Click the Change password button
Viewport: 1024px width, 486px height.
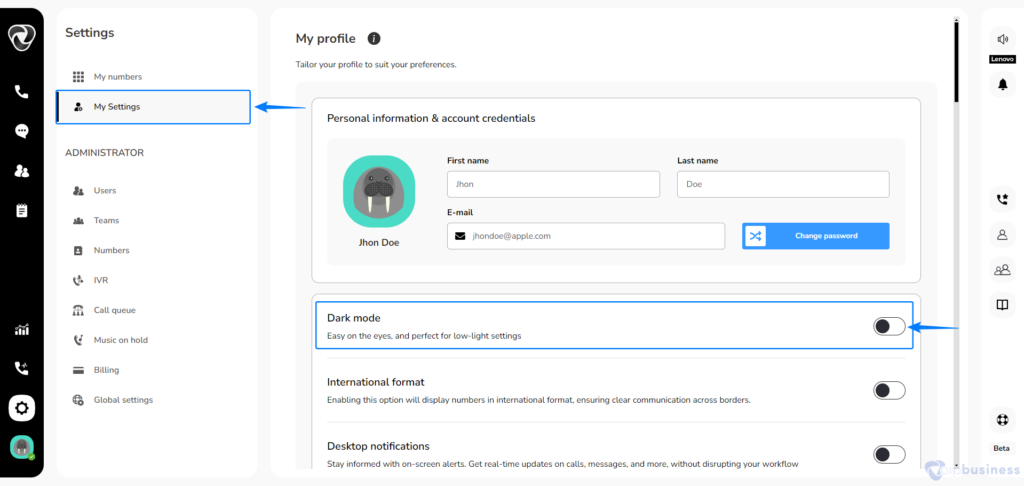coord(816,236)
